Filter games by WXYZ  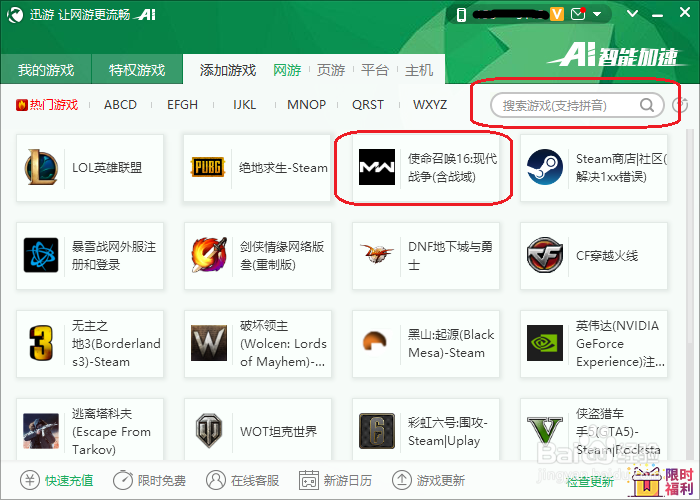pos(430,105)
